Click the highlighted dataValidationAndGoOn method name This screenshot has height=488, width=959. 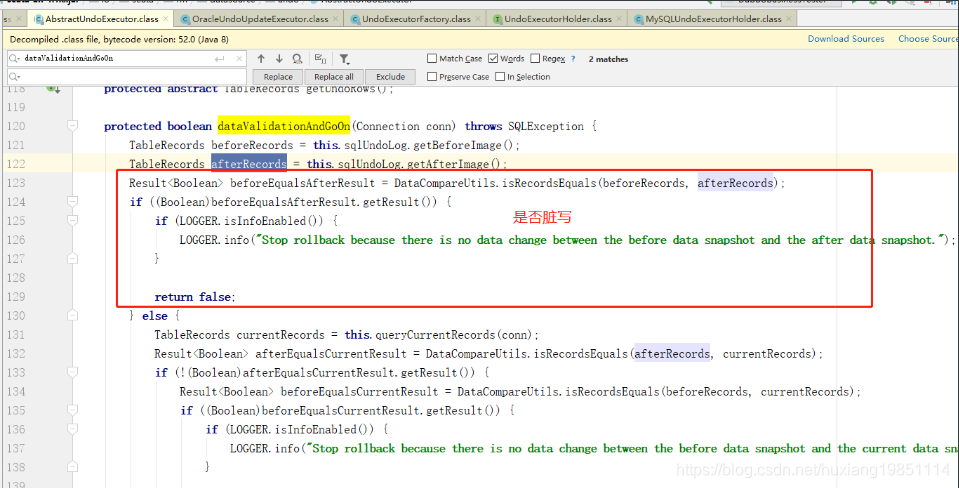click(x=284, y=126)
